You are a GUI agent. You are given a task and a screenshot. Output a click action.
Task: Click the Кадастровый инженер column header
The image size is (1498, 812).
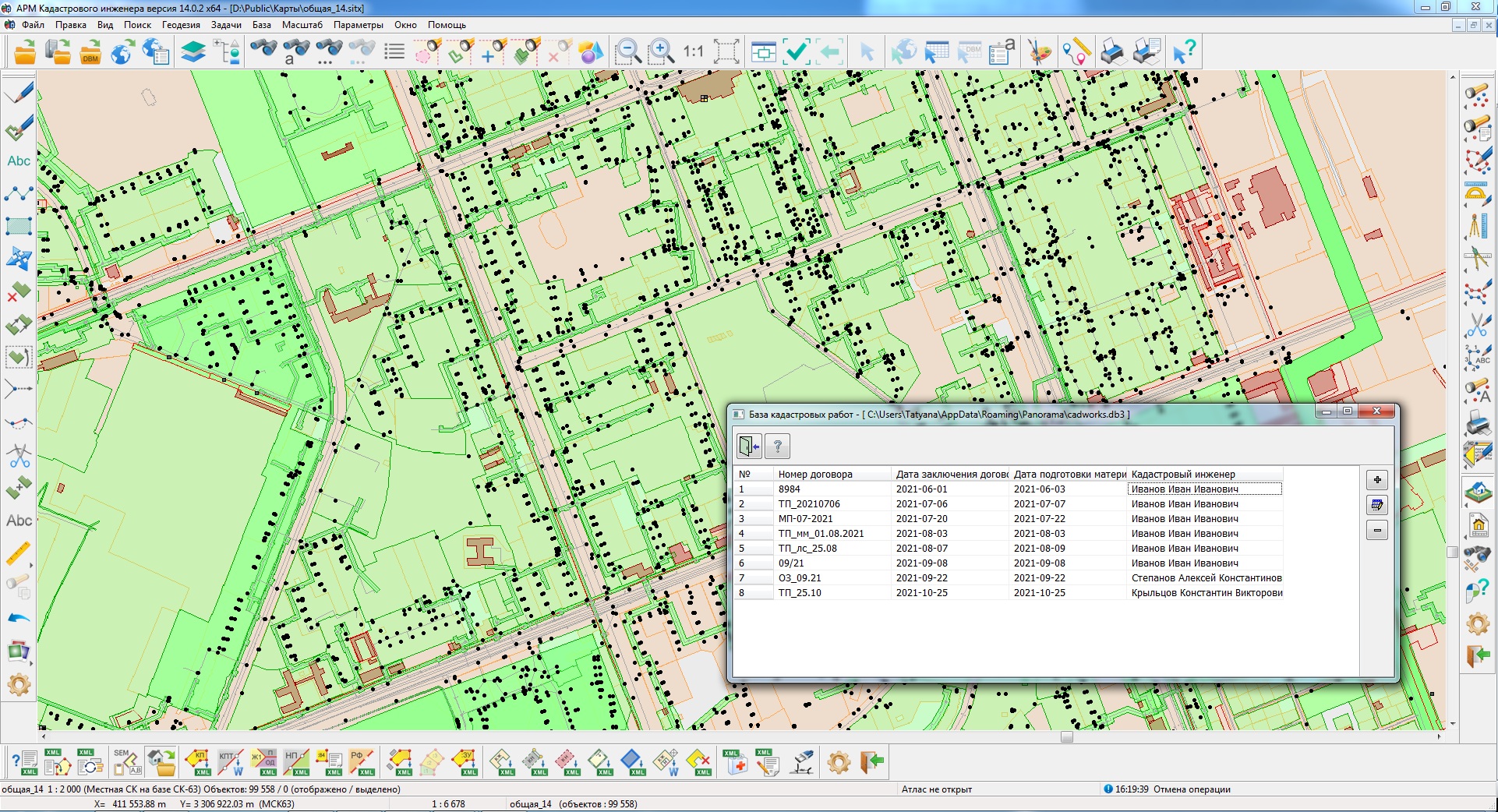(x=1205, y=474)
